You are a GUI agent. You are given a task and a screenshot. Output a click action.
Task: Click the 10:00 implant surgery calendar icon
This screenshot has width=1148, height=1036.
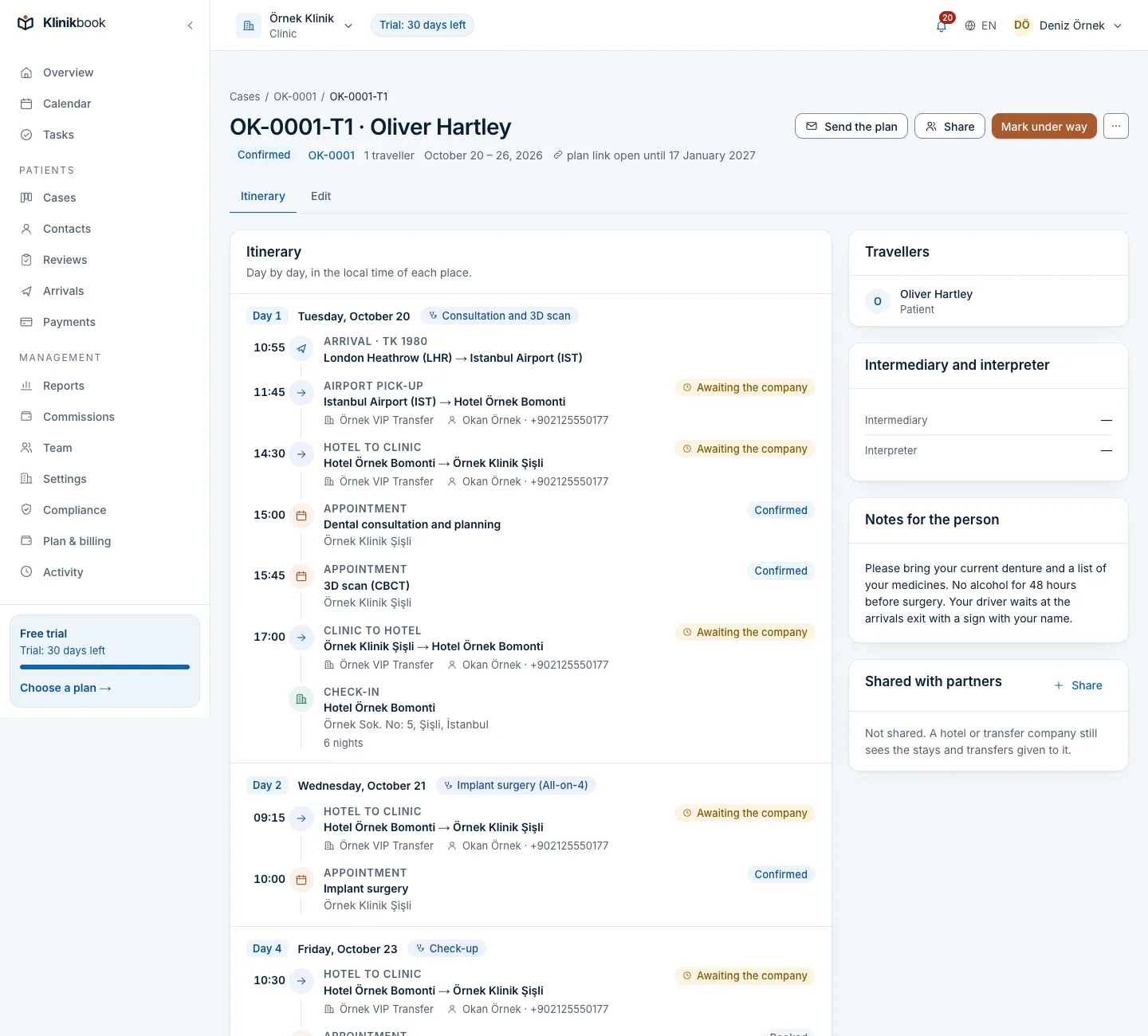(x=301, y=880)
